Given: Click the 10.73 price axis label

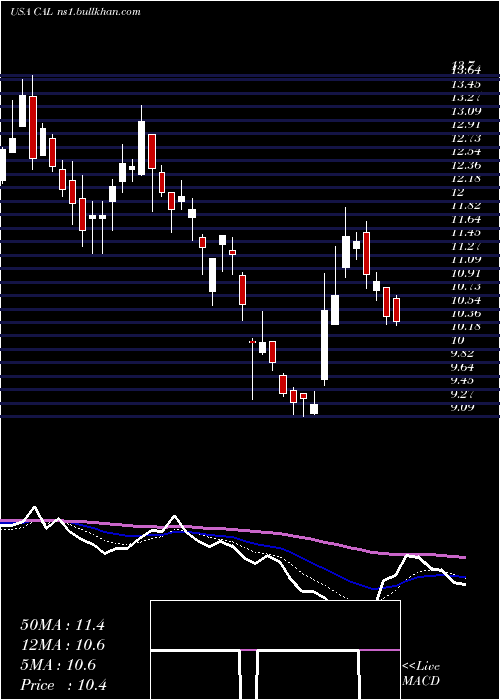Looking at the screenshot, I should coord(467,287).
